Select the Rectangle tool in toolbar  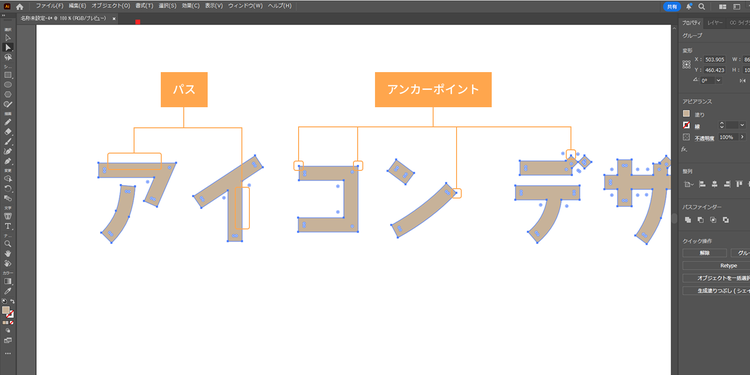[x=8, y=75]
